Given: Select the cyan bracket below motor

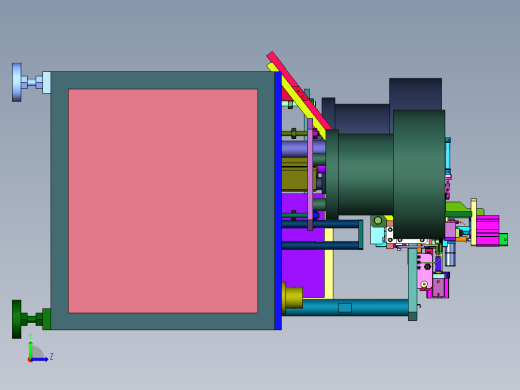Looking at the screenshot, I should (x=378, y=234).
